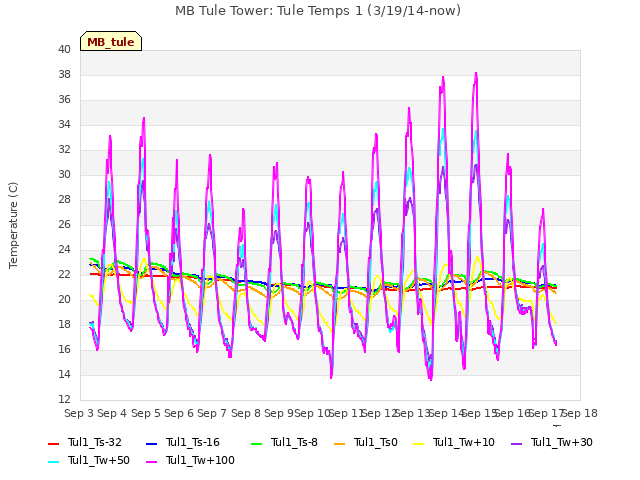Image resolution: width=640 pixels, height=480 pixels.
Task: Click the yellow Tul1_Tw+10 legend swatch
Action: 419,443
